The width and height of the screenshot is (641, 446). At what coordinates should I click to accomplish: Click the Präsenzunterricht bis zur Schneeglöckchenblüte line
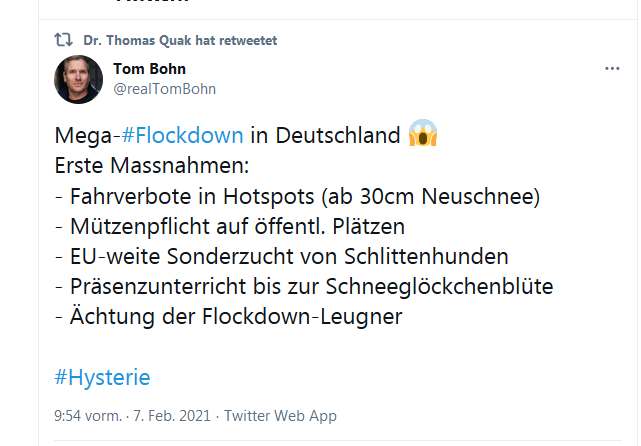tap(304, 287)
